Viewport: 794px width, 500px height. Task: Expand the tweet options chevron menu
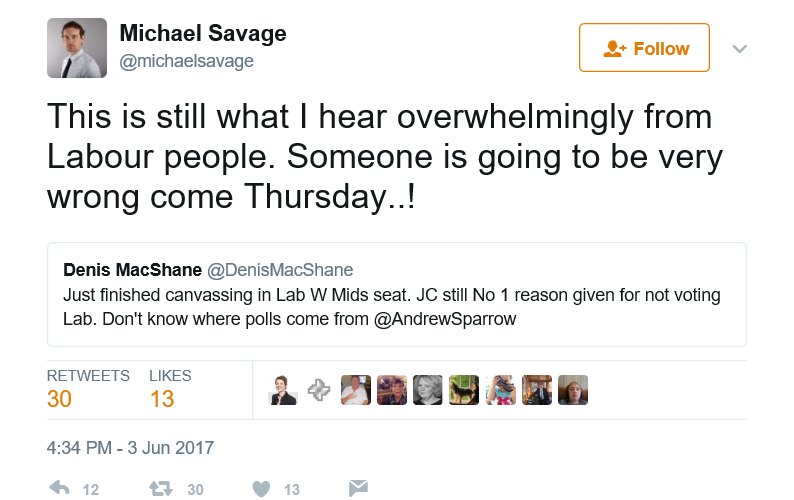[740, 48]
